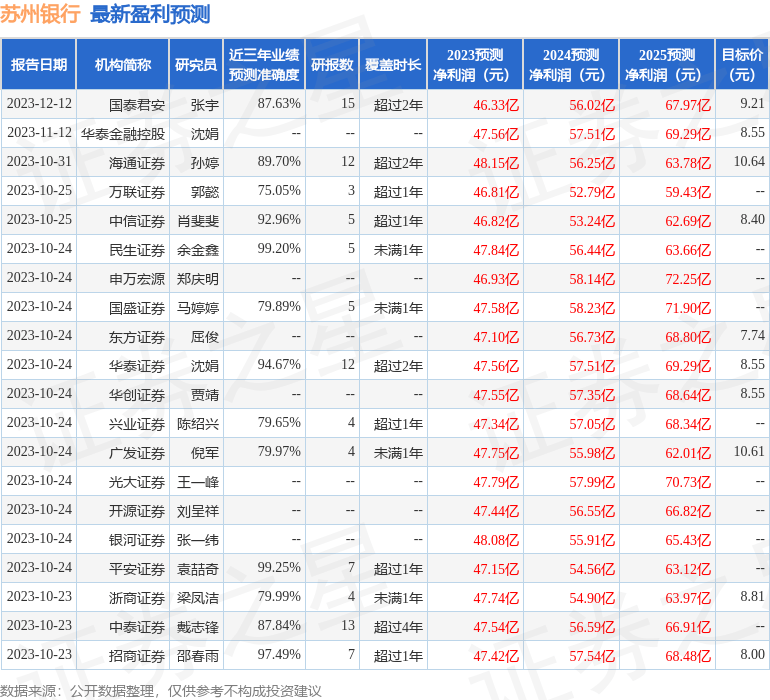Click researcher name 王一峰
The height and width of the screenshot is (700, 770).
pos(198,481)
